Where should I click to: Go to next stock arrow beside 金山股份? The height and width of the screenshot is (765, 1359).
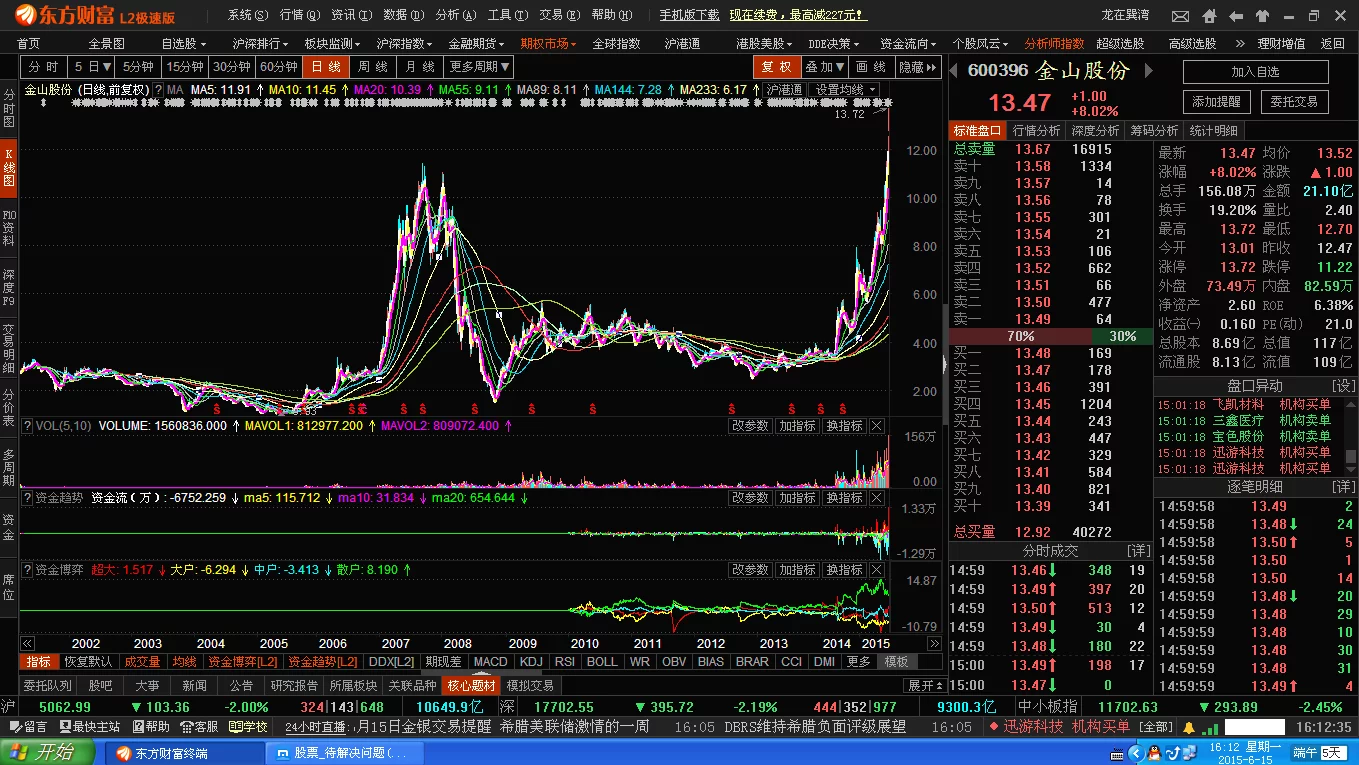pyautogui.click(x=1147, y=70)
